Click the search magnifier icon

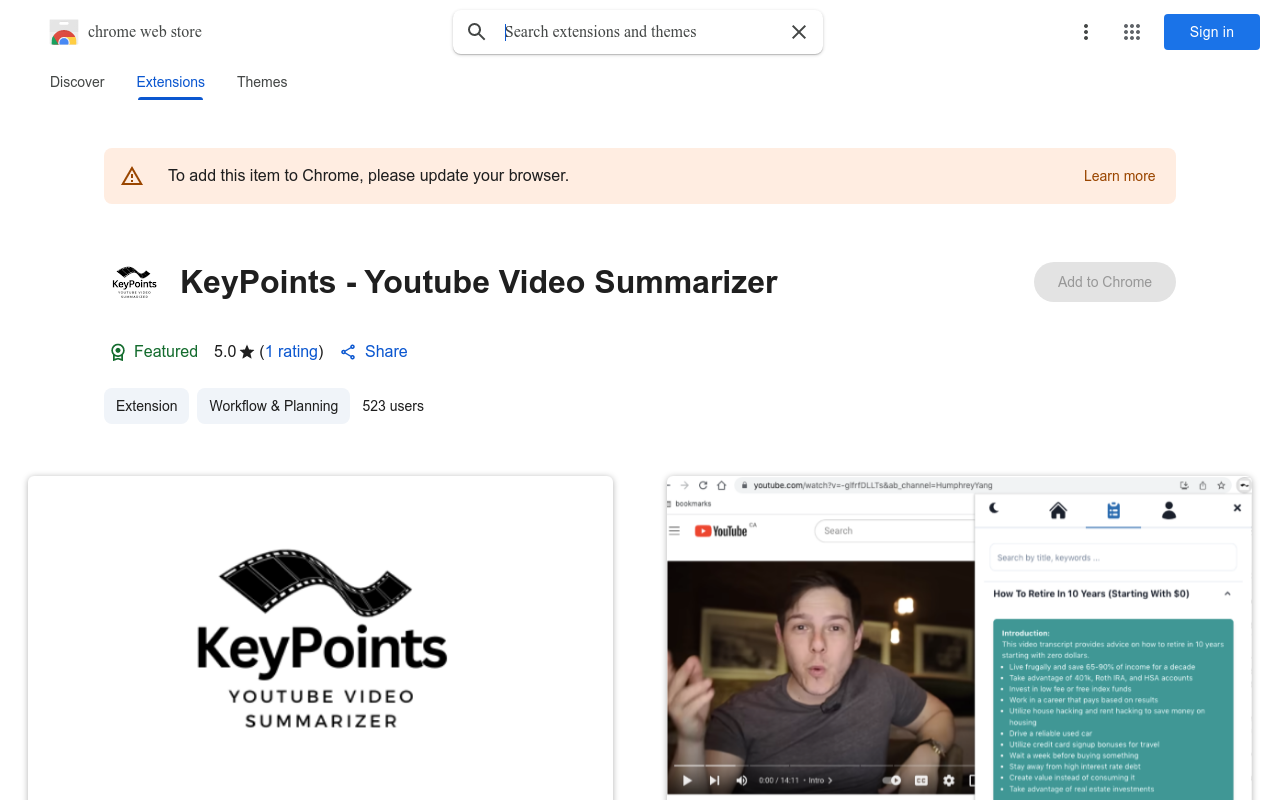coord(477,32)
